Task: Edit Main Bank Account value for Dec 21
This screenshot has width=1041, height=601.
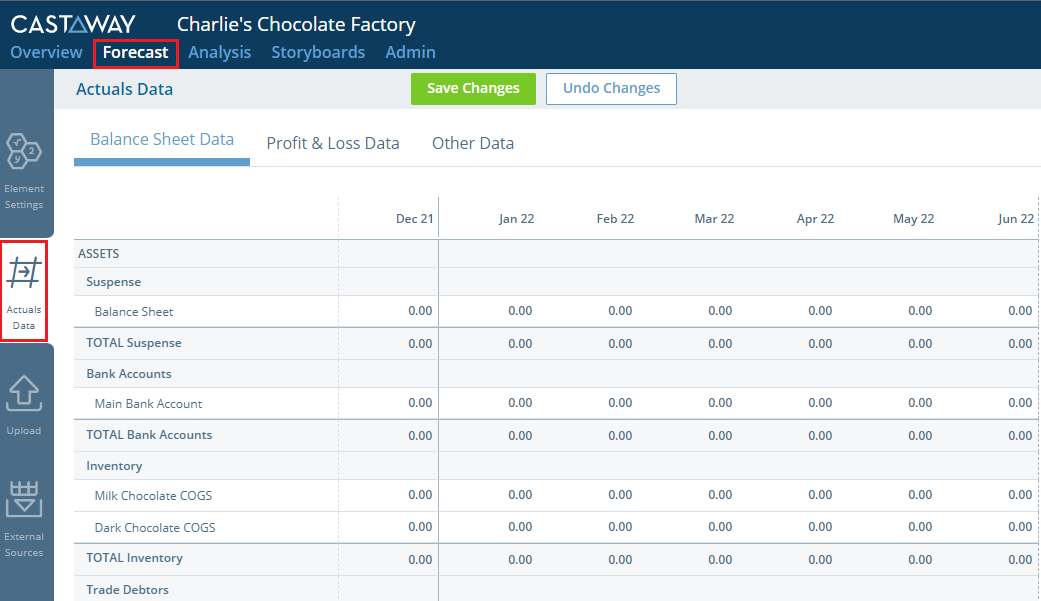Action: coord(420,403)
